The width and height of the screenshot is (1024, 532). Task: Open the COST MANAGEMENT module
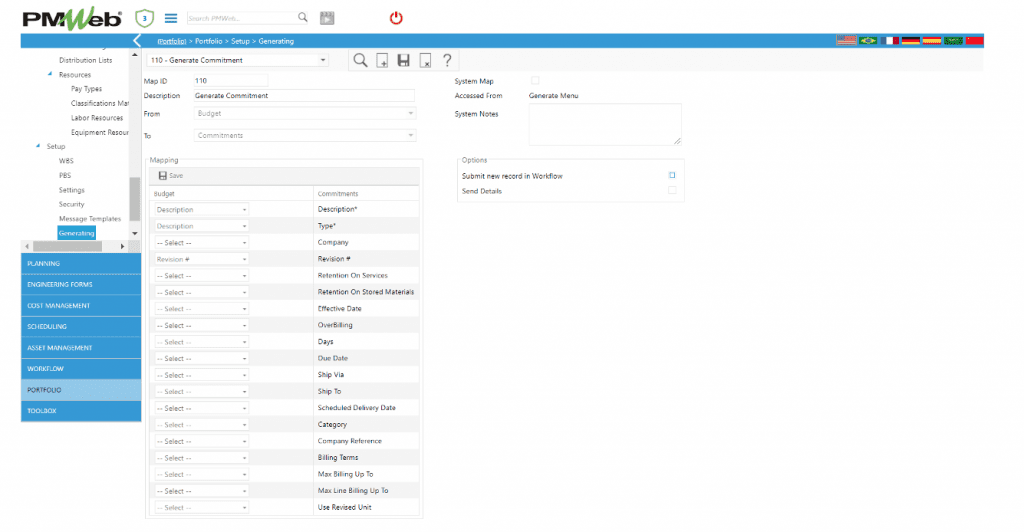[x=81, y=305]
